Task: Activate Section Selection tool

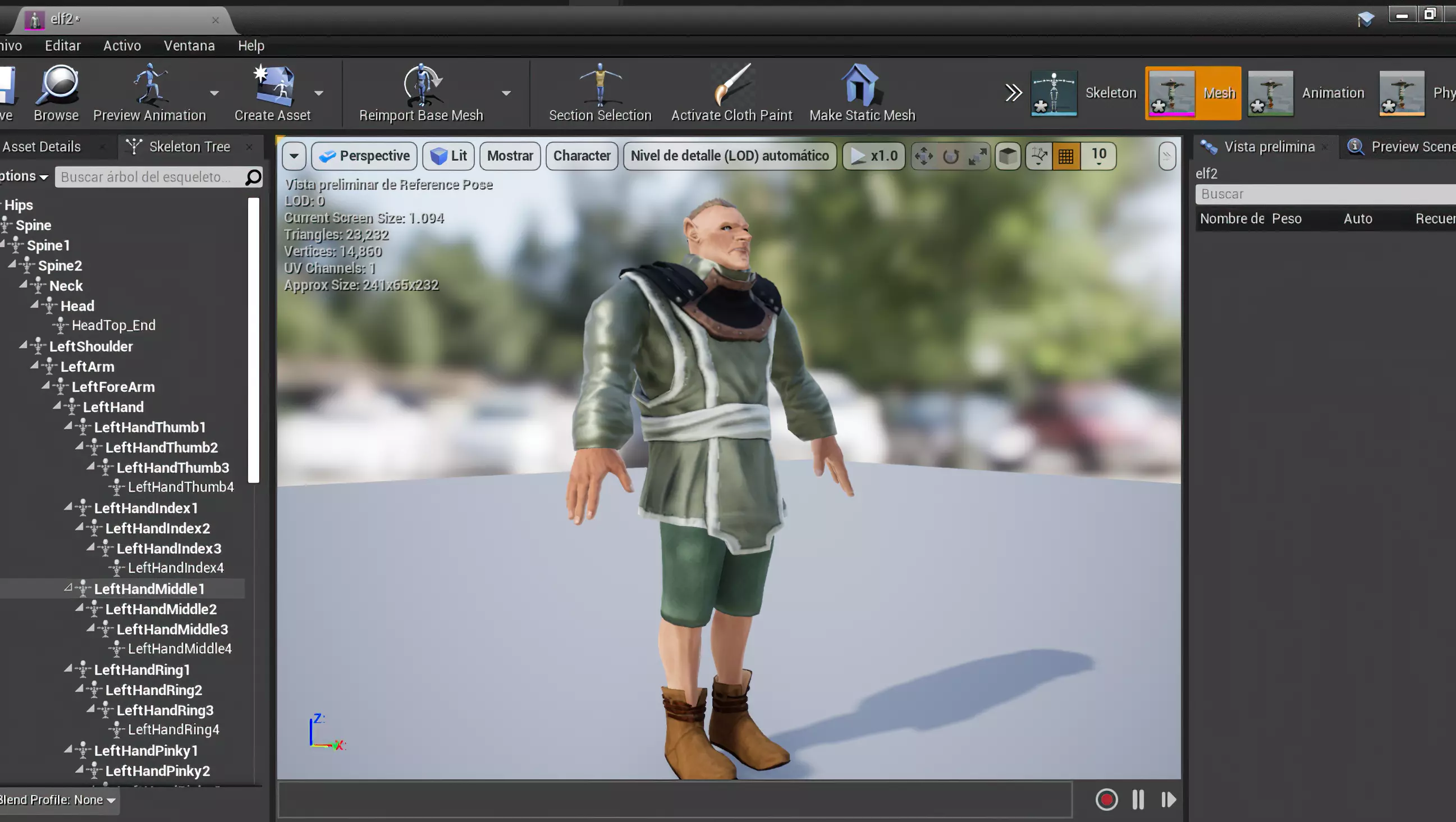Action: pos(599,85)
